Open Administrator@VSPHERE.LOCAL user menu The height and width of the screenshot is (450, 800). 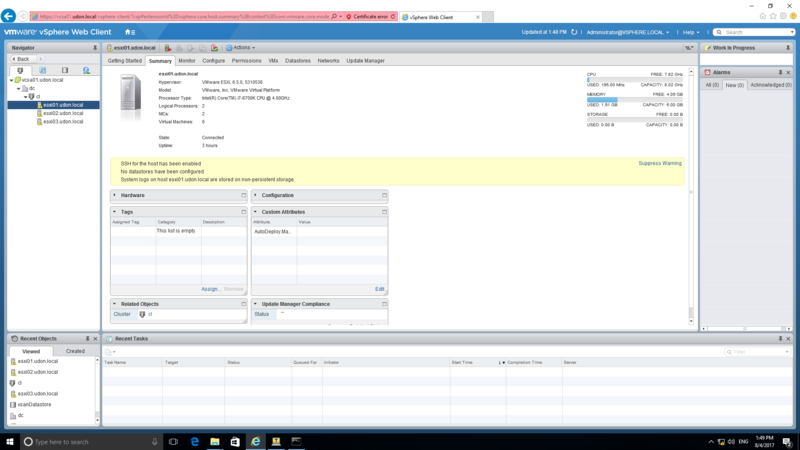(x=628, y=32)
